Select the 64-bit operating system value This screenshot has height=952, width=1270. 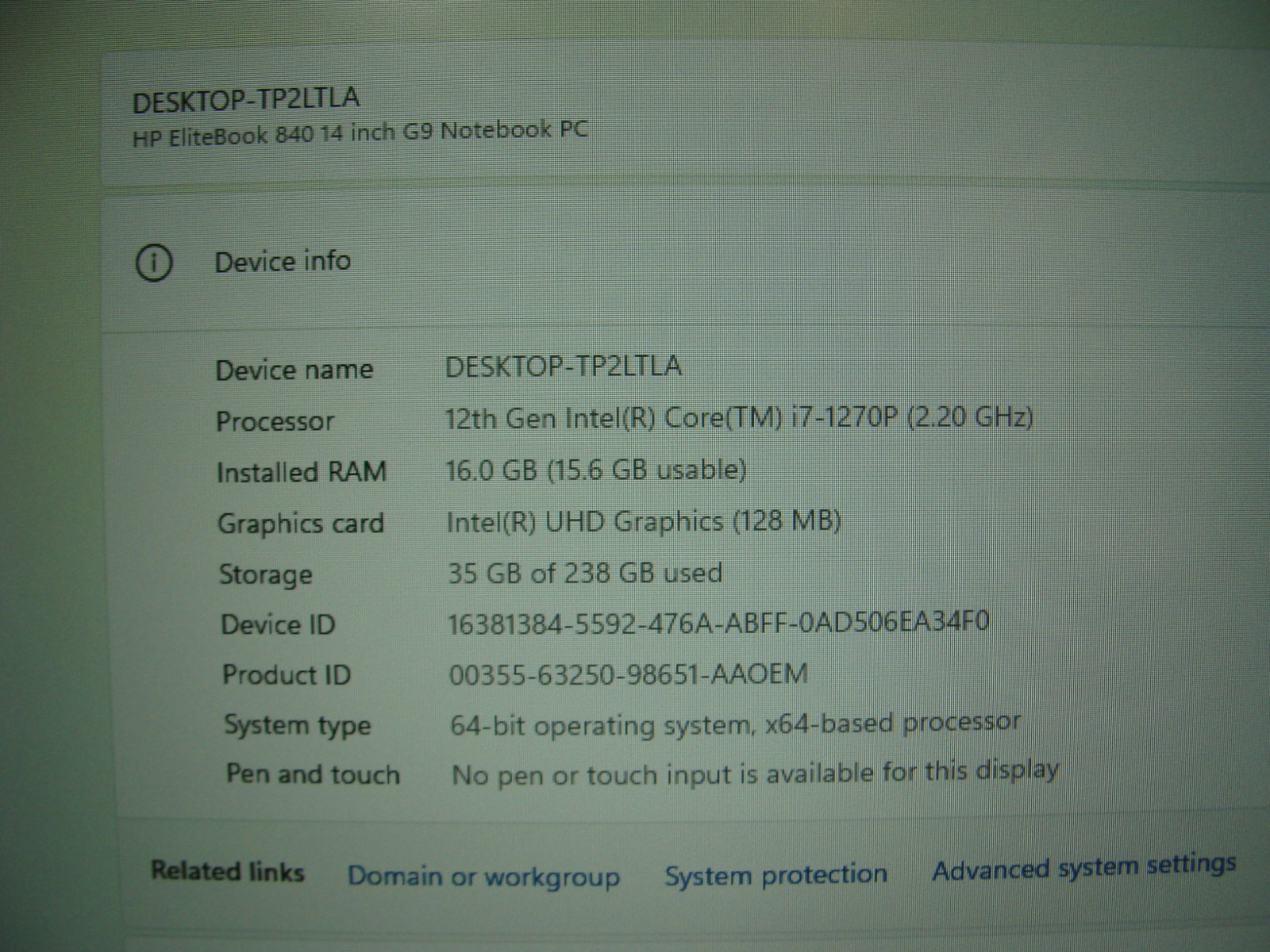tap(736, 724)
